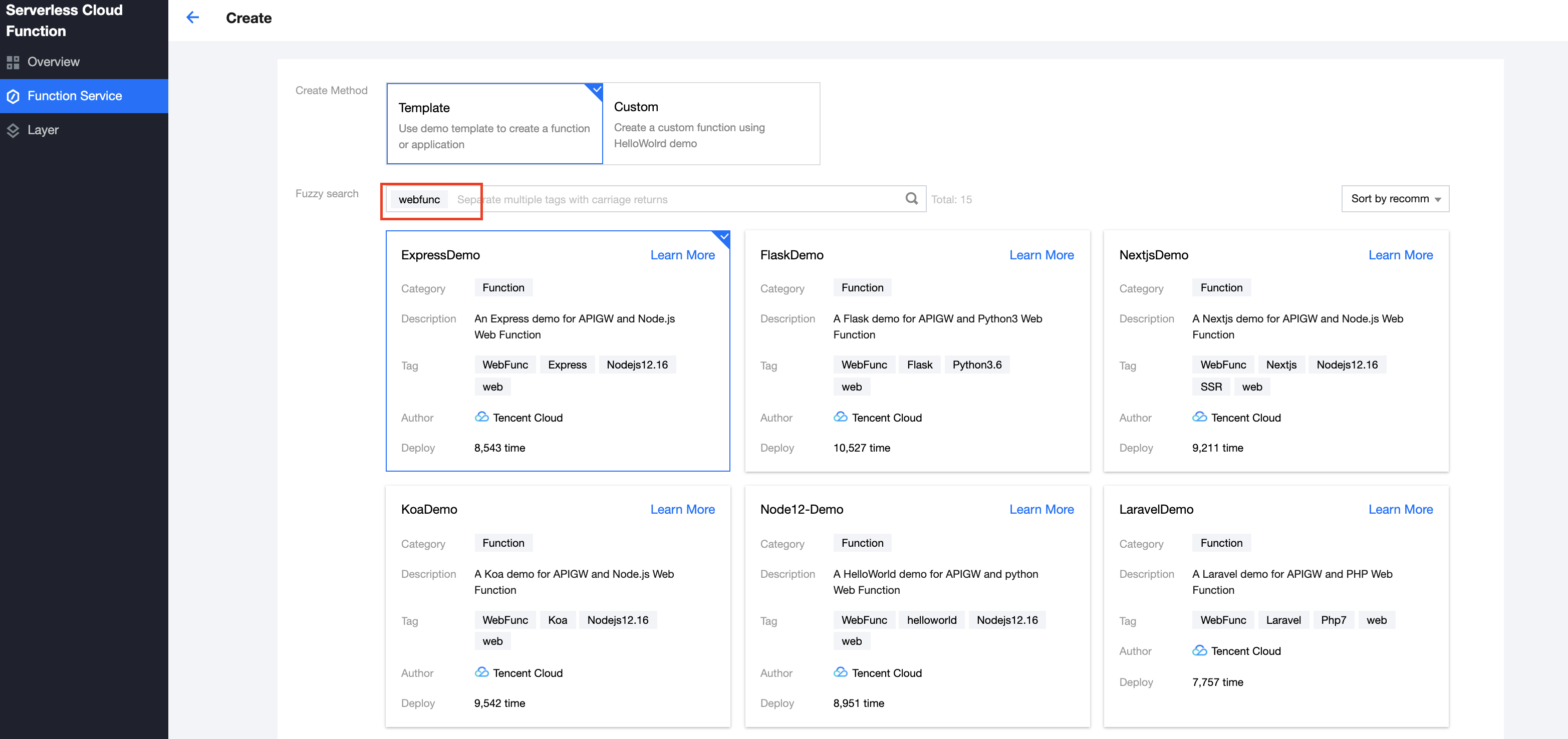
Task: Click Tencent Cloud icon in ExpressDemo card
Action: coord(481,417)
